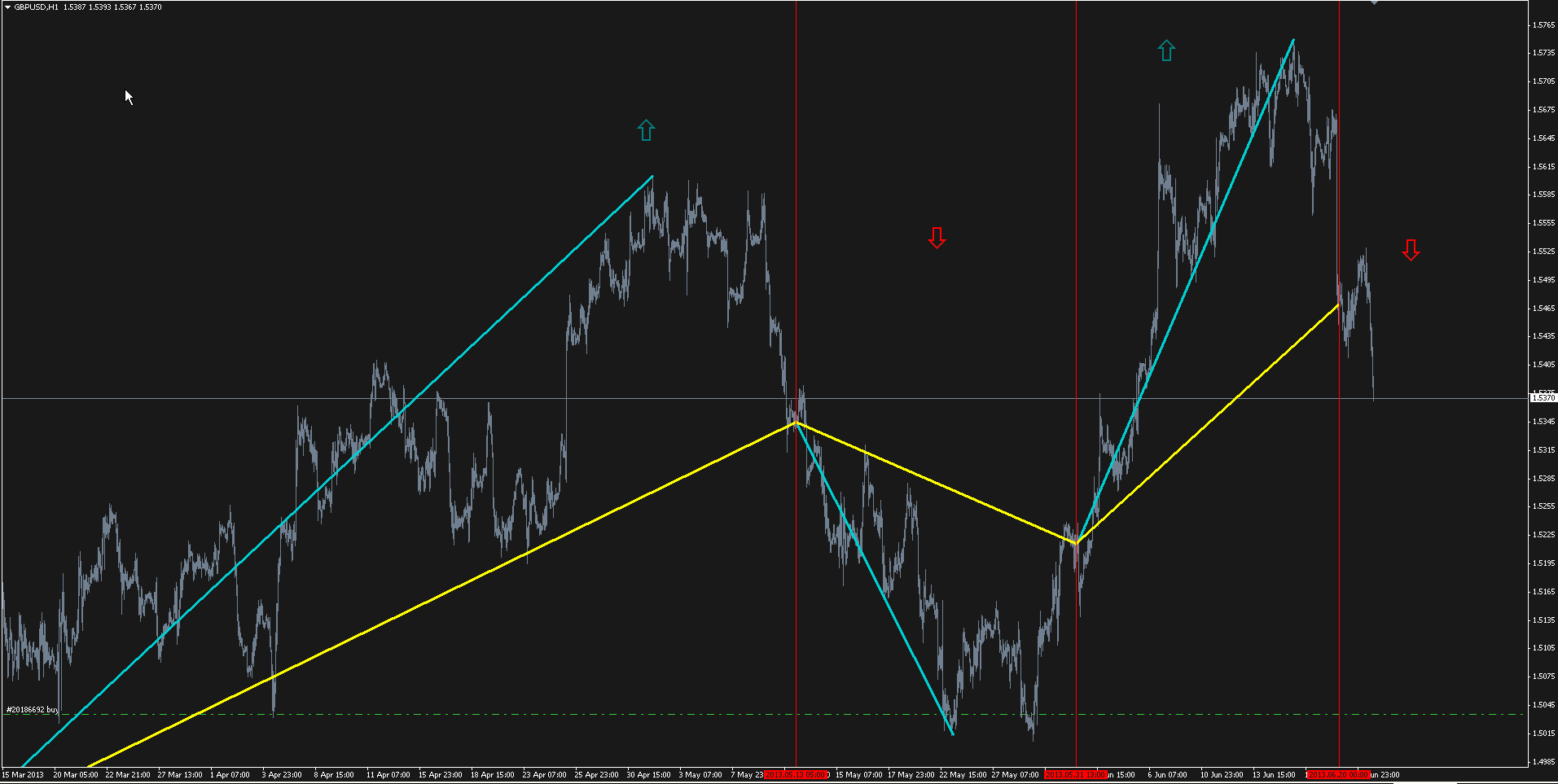This screenshot has width=1558, height=784.
Task: Grab the chart shift triangle on top border
Action: [x=1374, y=2]
